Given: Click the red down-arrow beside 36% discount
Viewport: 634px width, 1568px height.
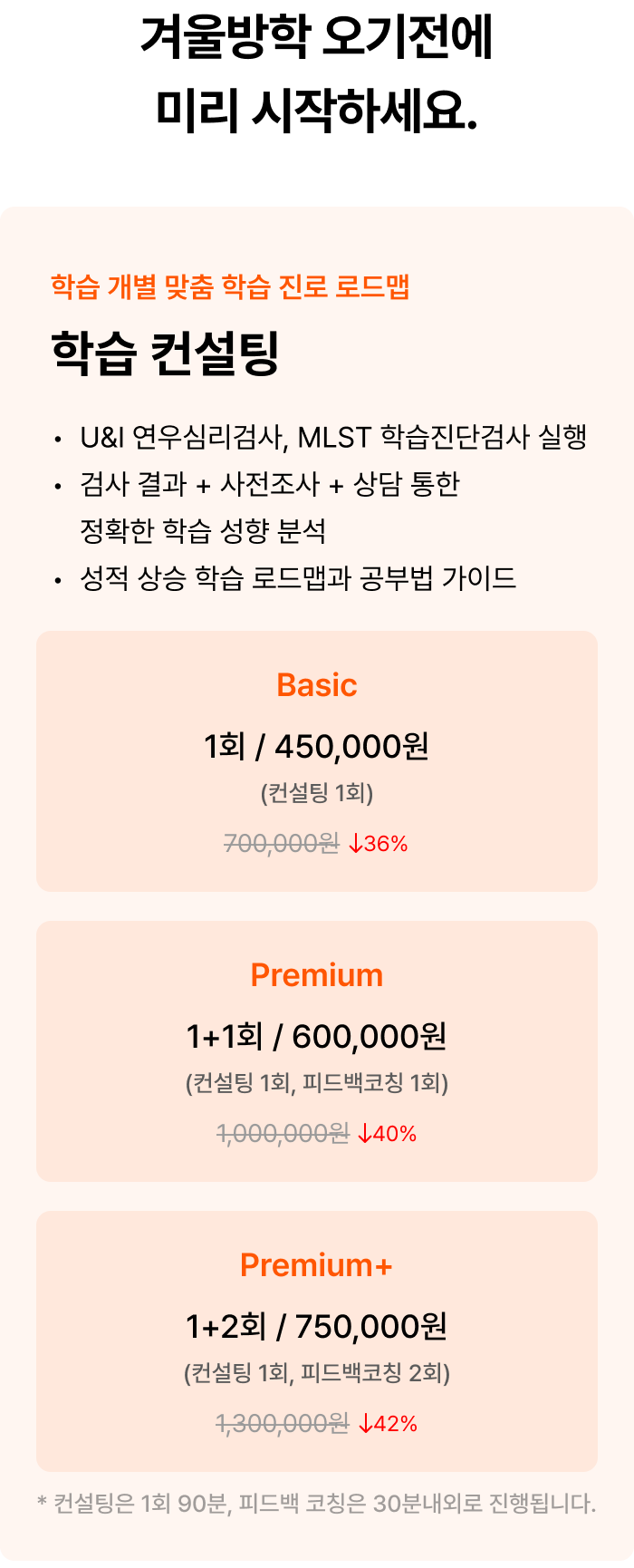Looking at the screenshot, I should tap(356, 844).
